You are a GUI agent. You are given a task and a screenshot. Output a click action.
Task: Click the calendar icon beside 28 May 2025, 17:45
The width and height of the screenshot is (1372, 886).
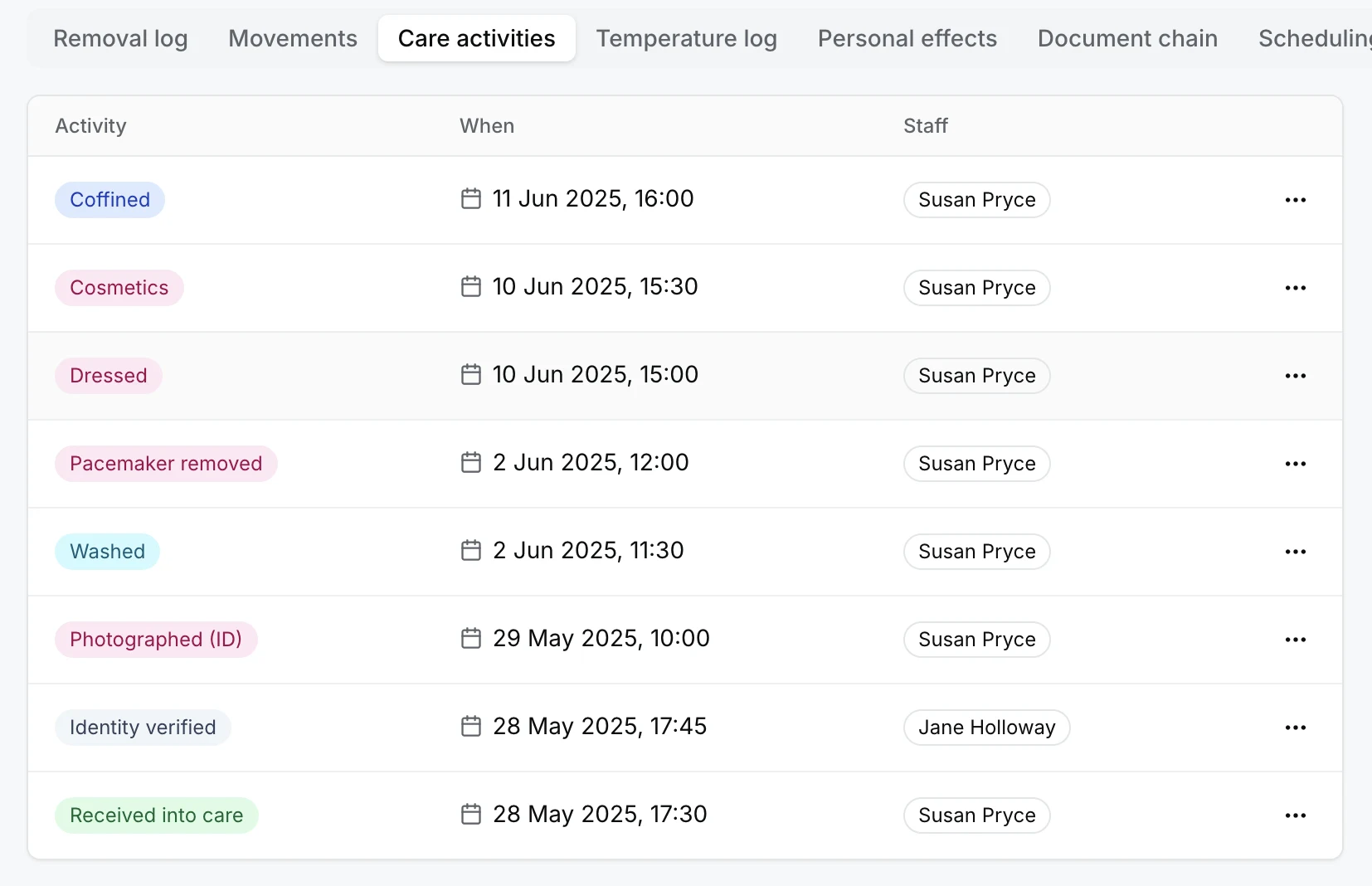[x=471, y=727]
